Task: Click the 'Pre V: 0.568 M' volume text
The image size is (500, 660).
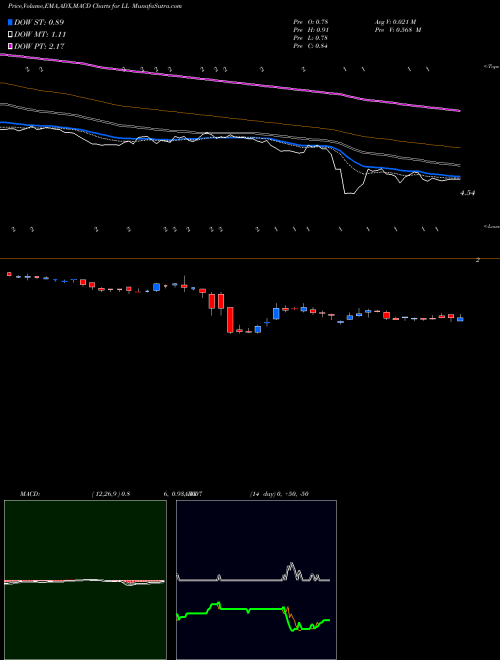Action: [398, 30]
